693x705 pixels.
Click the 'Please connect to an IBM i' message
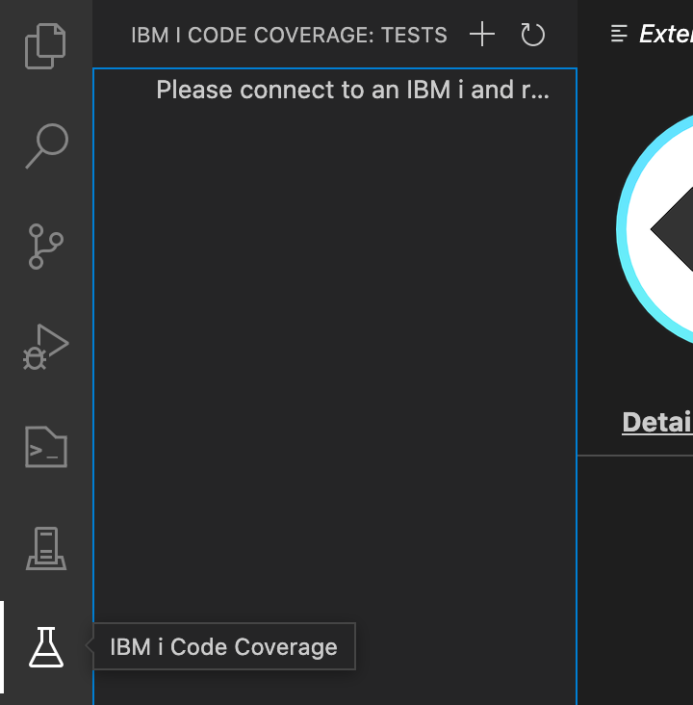[x=353, y=89]
